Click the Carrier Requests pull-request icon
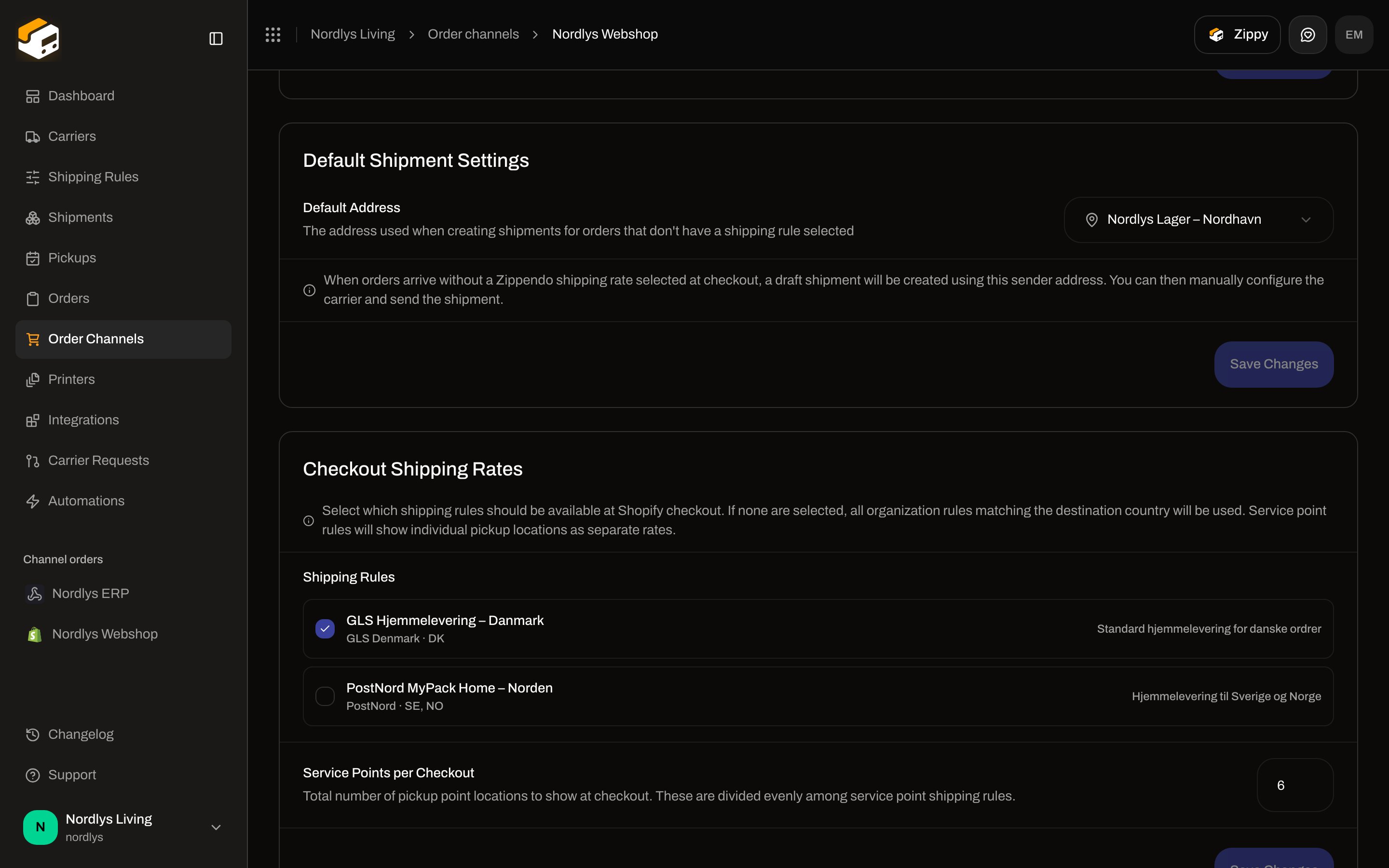This screenshot has width=1389, height=868. pyautogui.click(x=33, y=461)
